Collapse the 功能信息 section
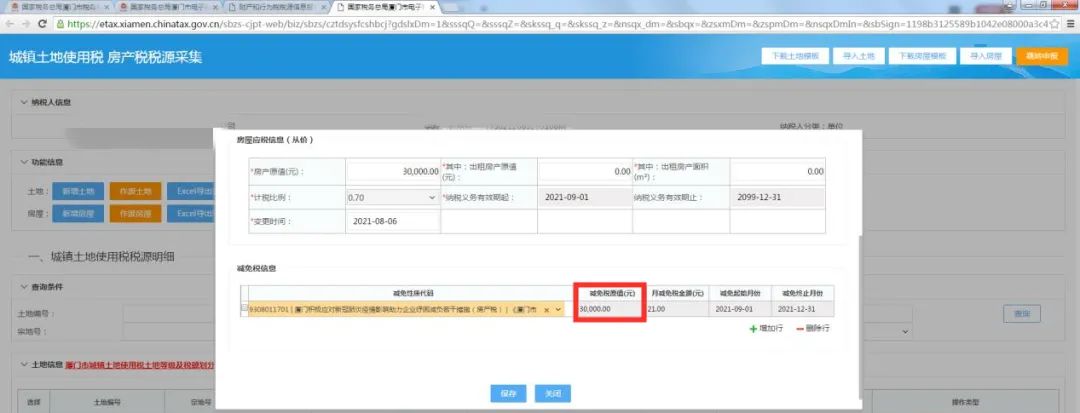 [x=23, y=162]
